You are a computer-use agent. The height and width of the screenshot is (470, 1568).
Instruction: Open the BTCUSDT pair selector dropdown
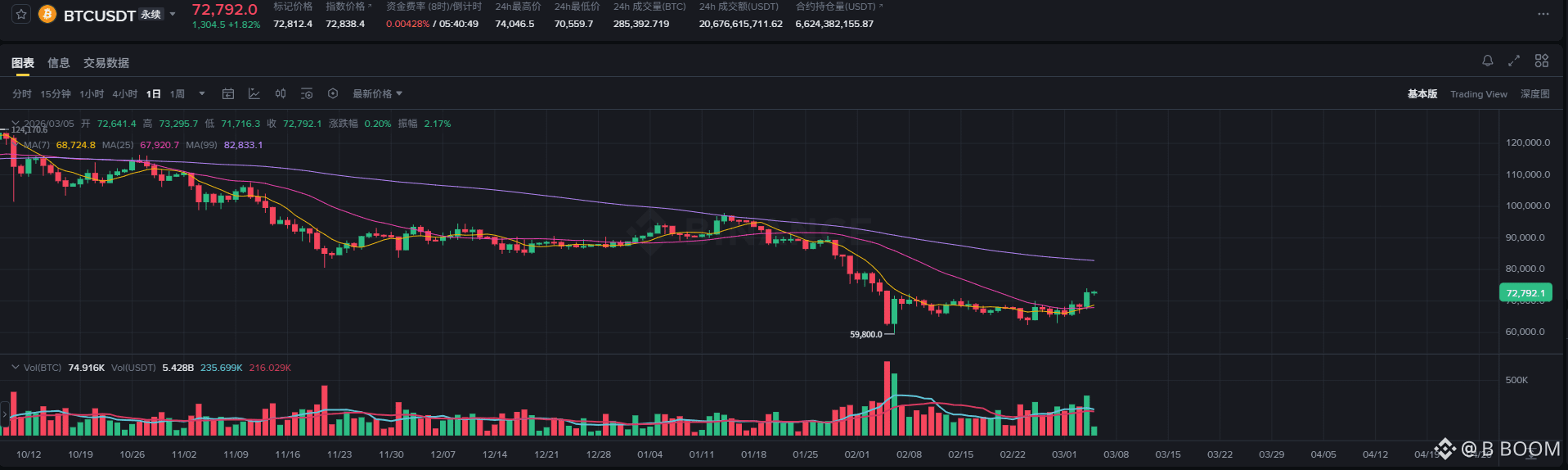(x=173, y=15)
